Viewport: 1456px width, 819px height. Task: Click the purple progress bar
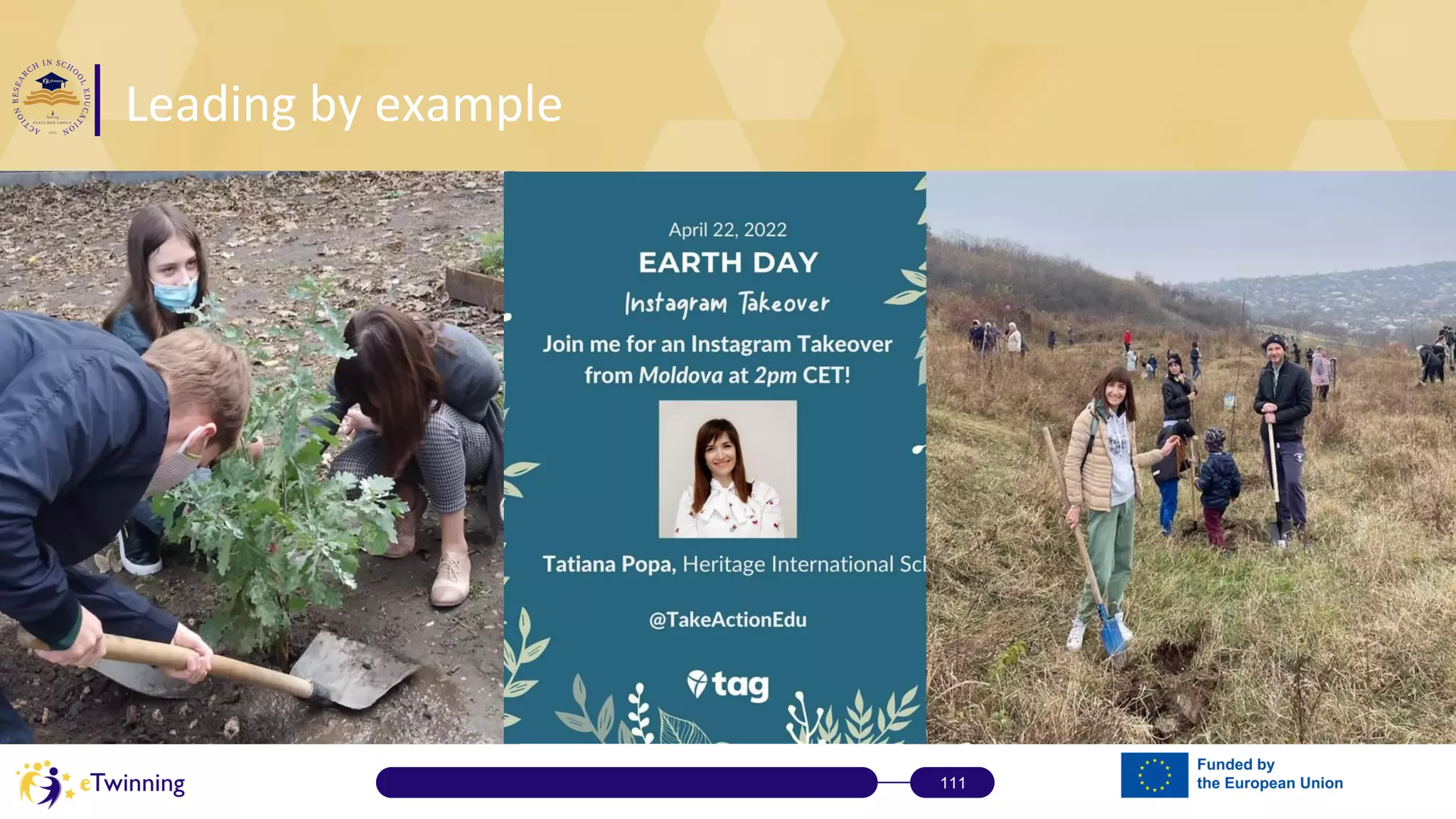(626, 783)
